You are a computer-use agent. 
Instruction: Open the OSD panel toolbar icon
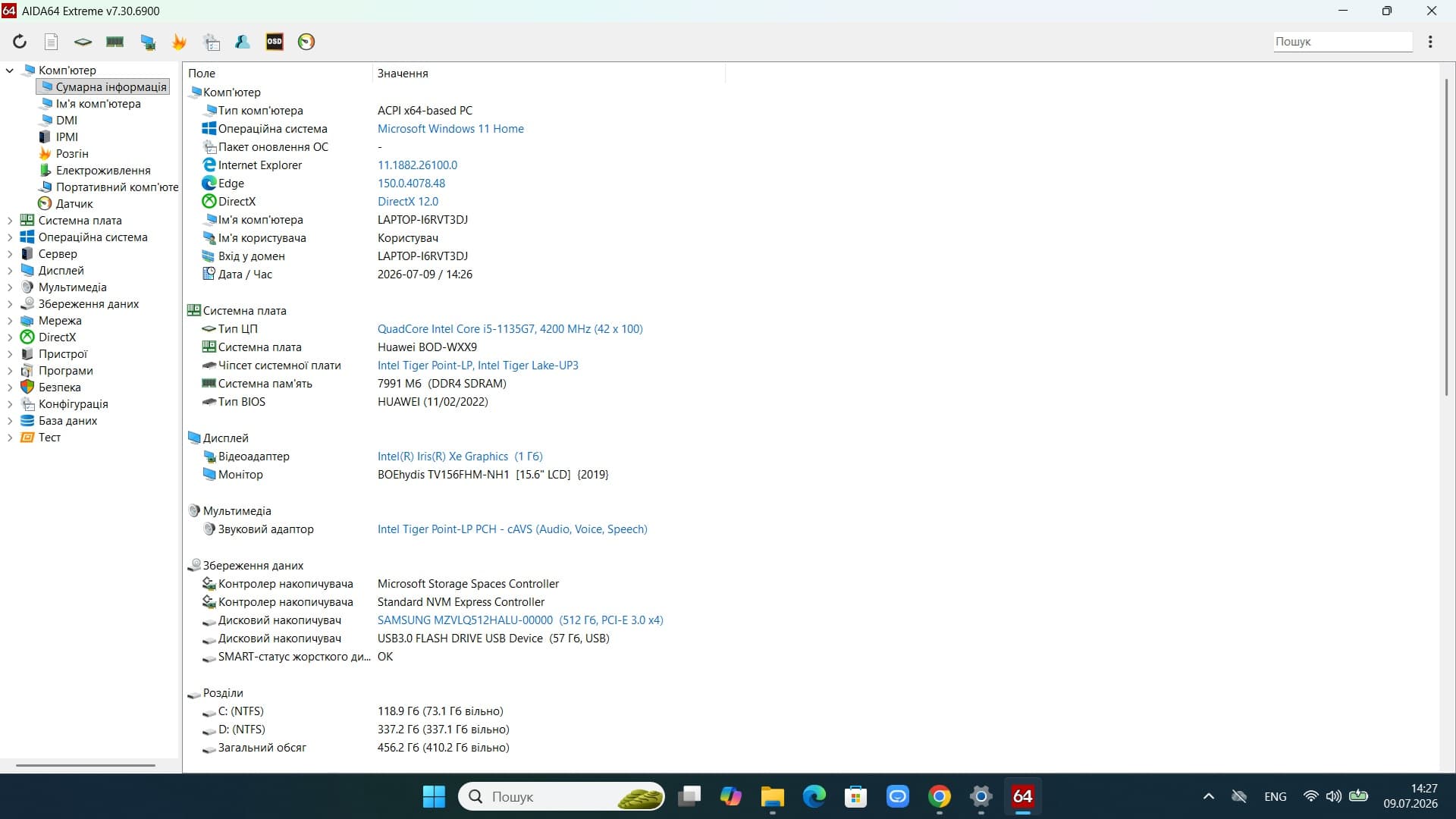tap(275, 42)
